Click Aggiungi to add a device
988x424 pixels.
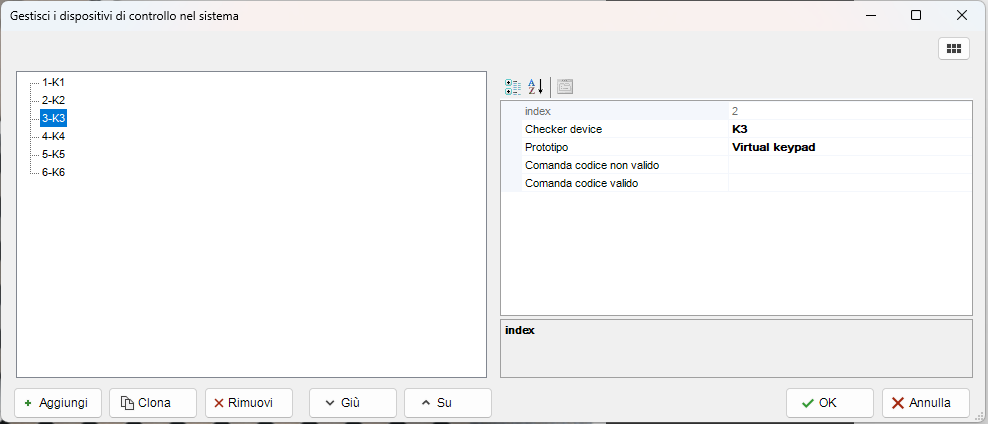58,403
